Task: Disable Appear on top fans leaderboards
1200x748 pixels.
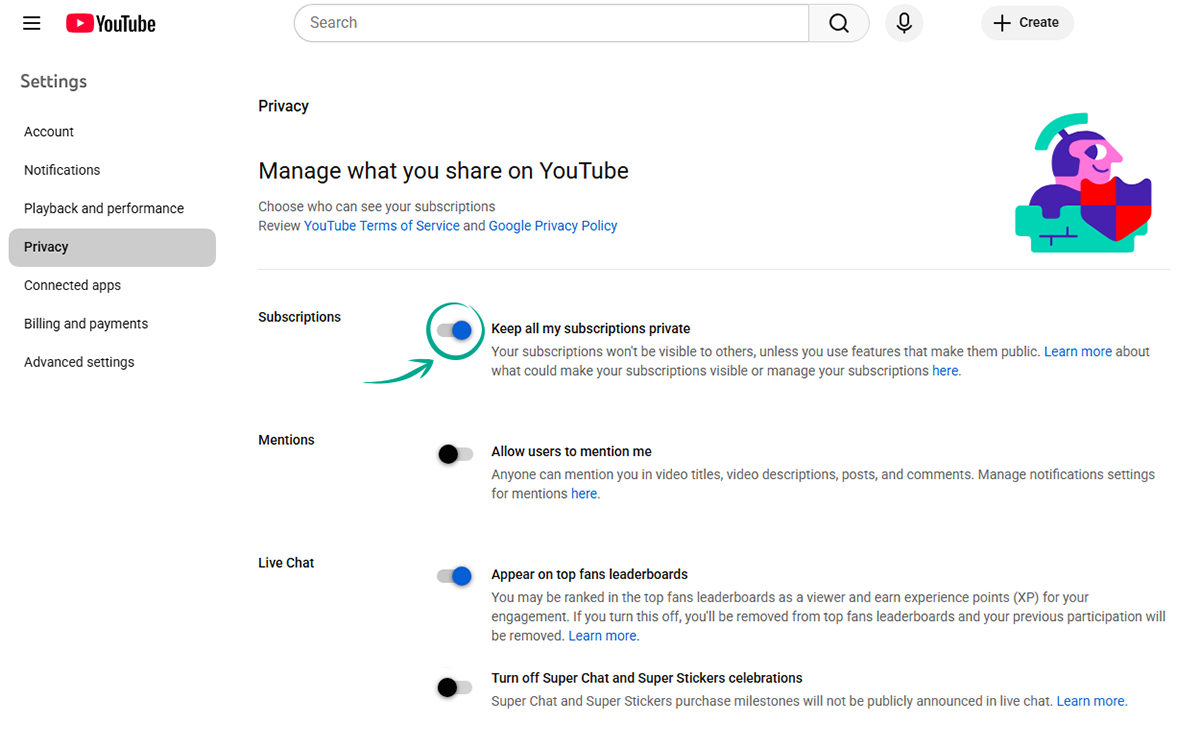Action: pos(455,576)
